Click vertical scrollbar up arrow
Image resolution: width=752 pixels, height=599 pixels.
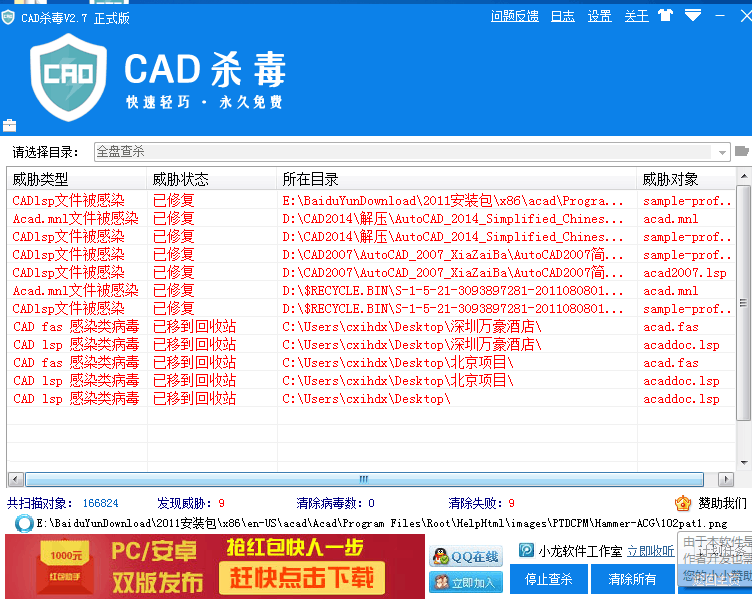(744, 176)
